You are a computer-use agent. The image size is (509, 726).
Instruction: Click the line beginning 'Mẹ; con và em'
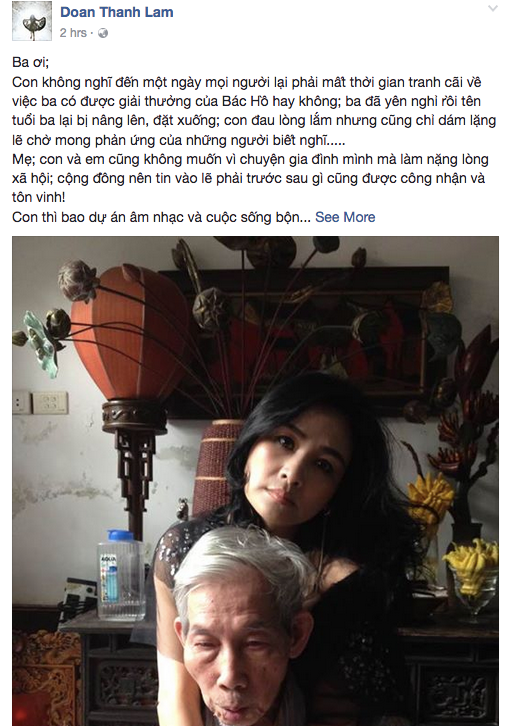[250, 159]
